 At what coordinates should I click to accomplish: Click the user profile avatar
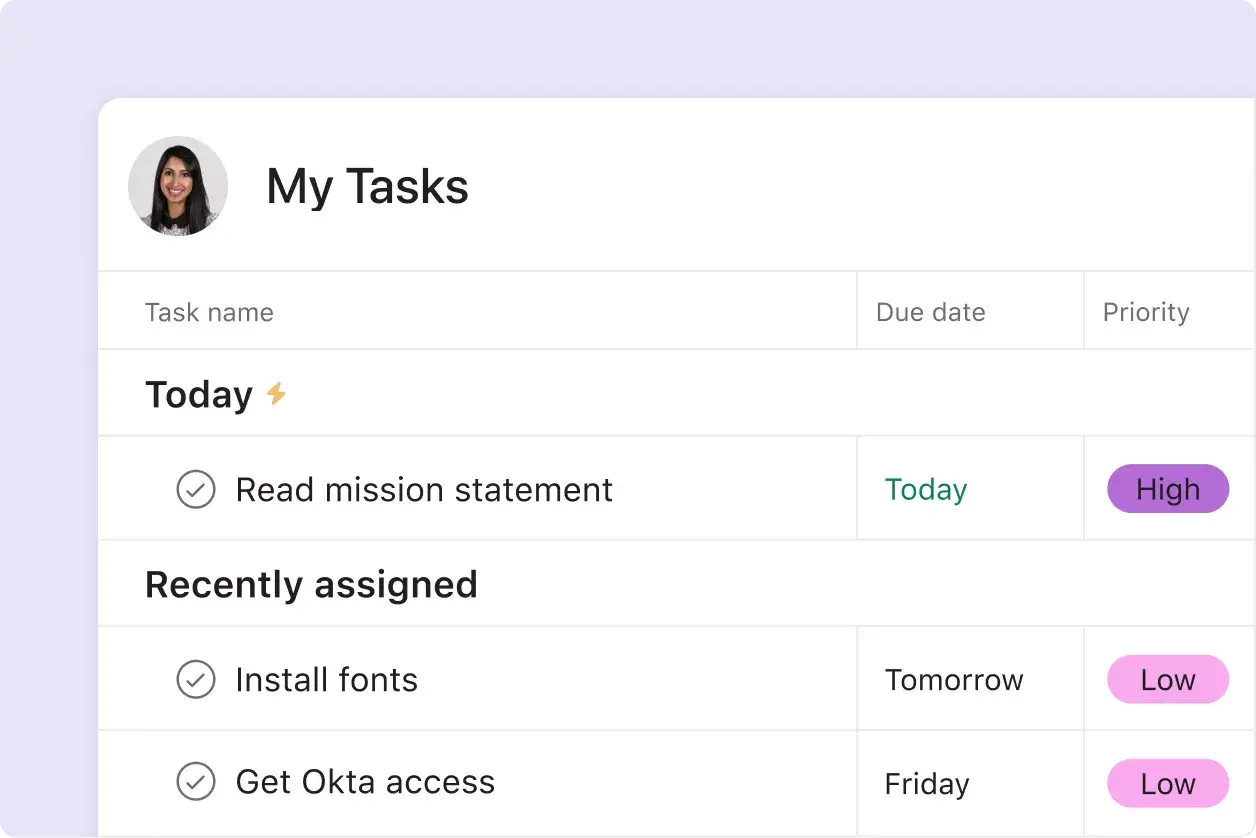178,187
